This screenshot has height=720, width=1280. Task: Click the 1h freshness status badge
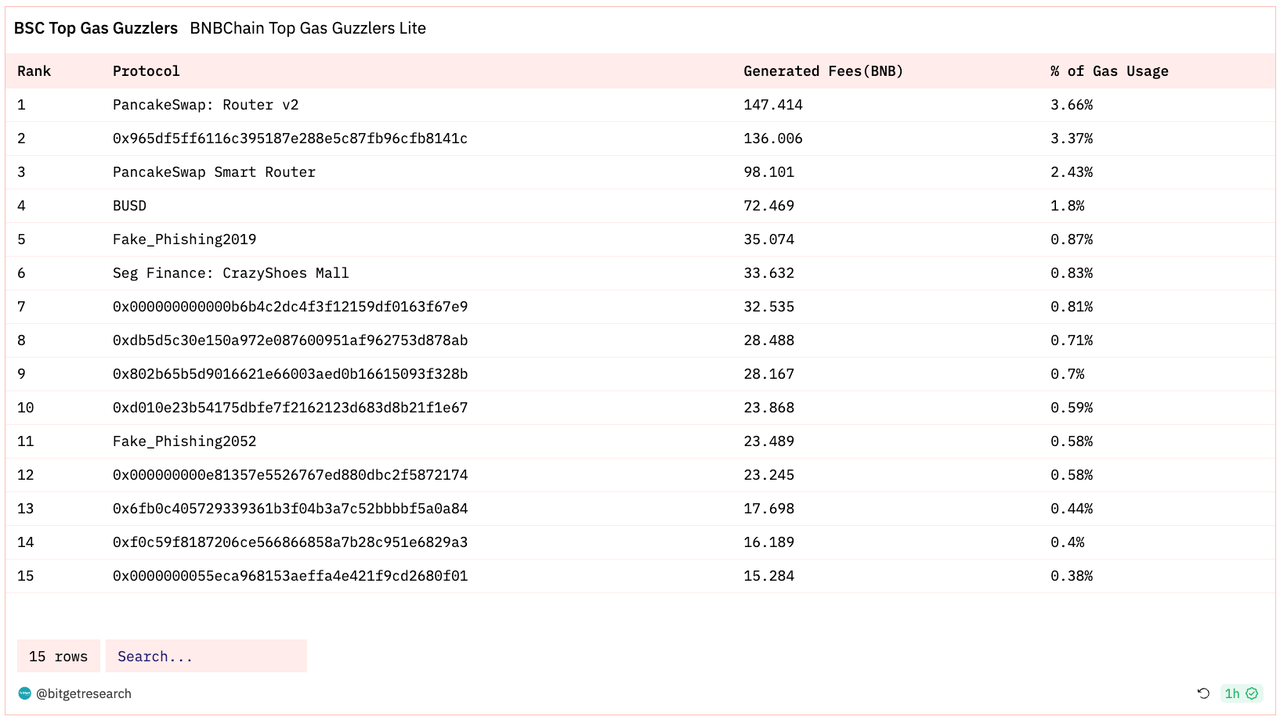[x=1241, y=693]
